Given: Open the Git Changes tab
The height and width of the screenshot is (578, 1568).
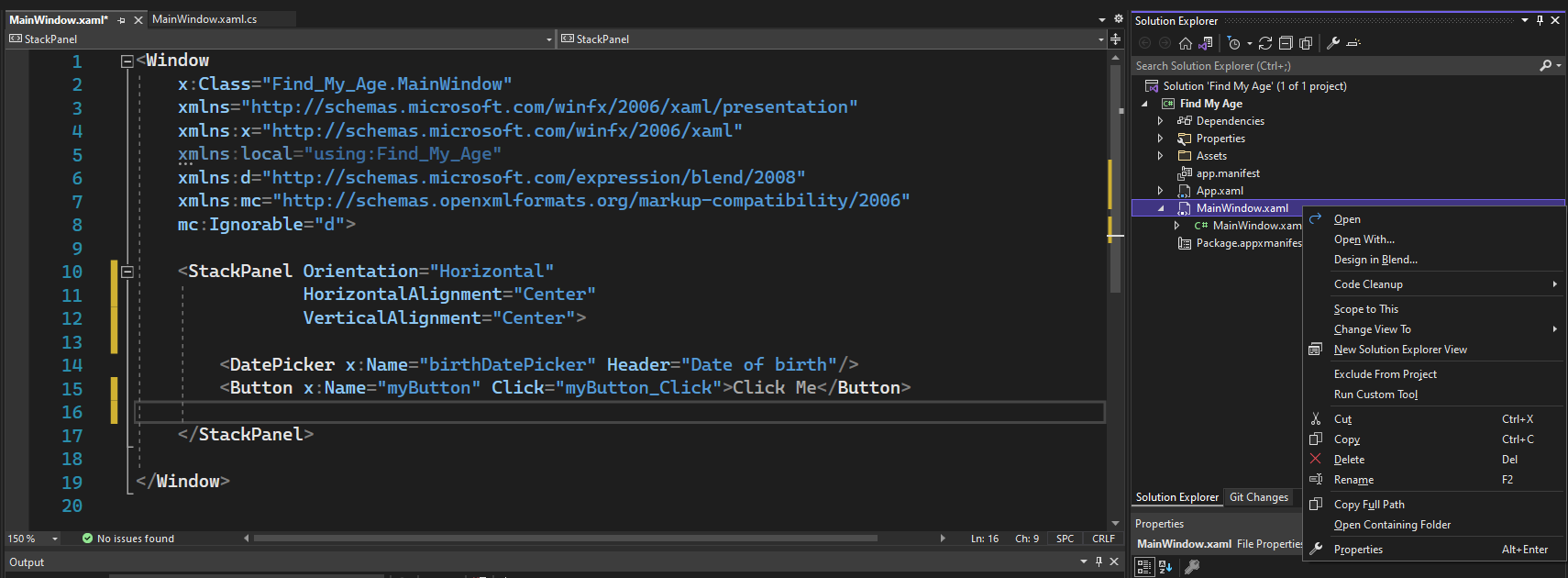Looking at the screenshot, I should pyautogui.click(x=1258, y=497).
